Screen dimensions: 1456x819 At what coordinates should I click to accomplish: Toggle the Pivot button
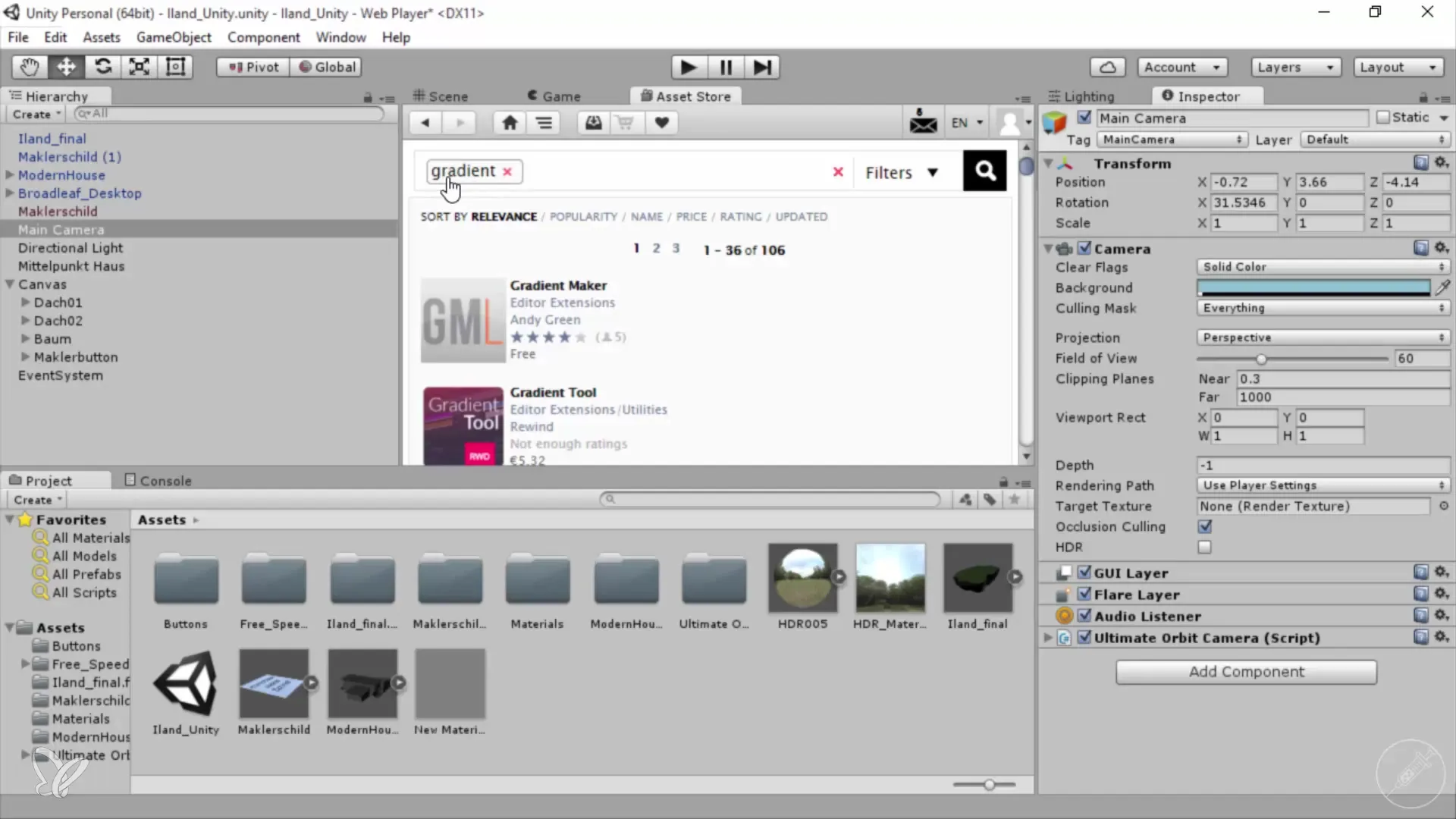[x=253, y=67]
